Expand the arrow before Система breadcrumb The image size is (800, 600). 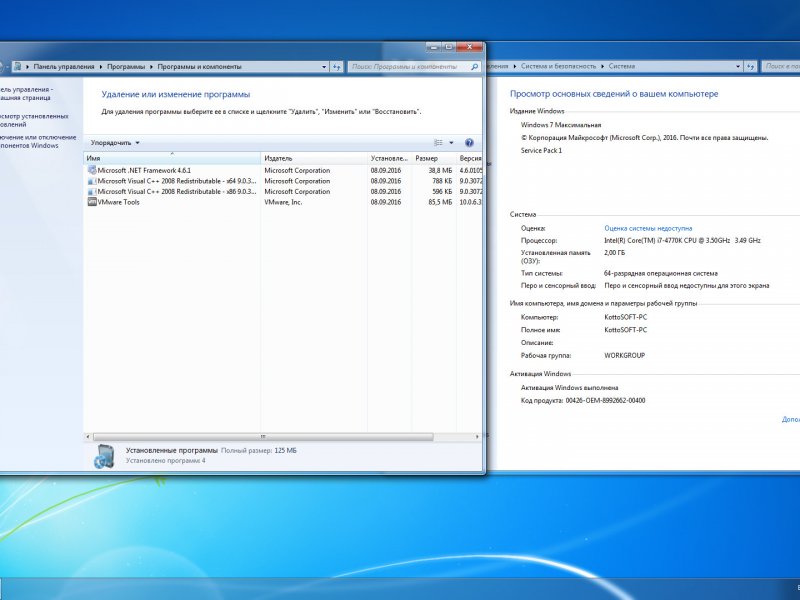pyautogui.click(x=603, y=66)
